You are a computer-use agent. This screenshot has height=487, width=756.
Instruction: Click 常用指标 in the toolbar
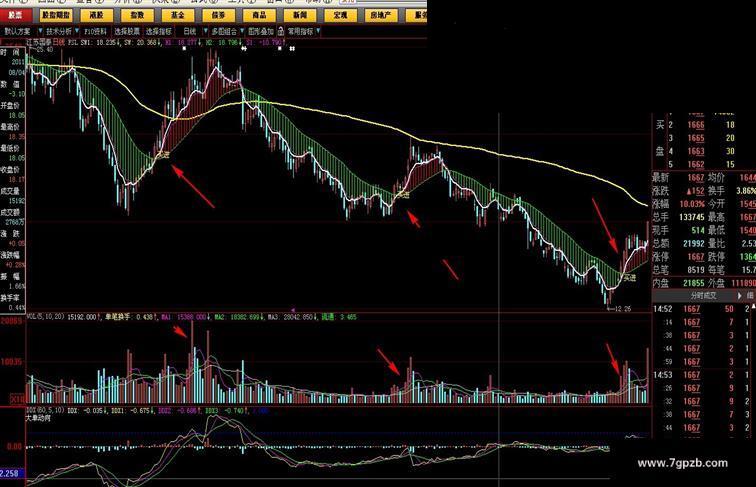pyautogui.click(x=300, y=31)
